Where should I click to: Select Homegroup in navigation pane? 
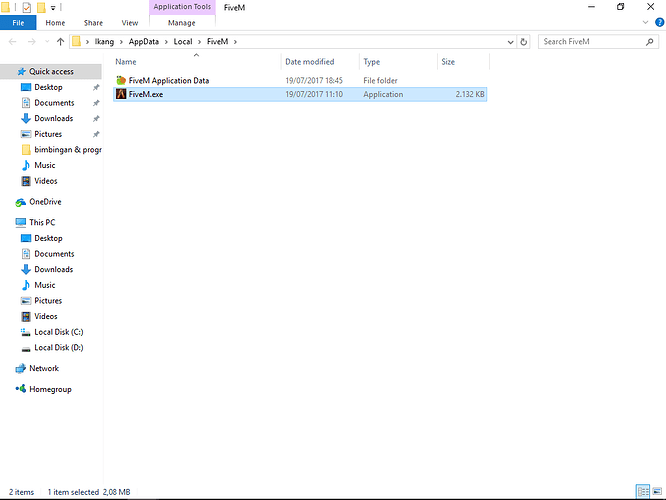(50, 389)
